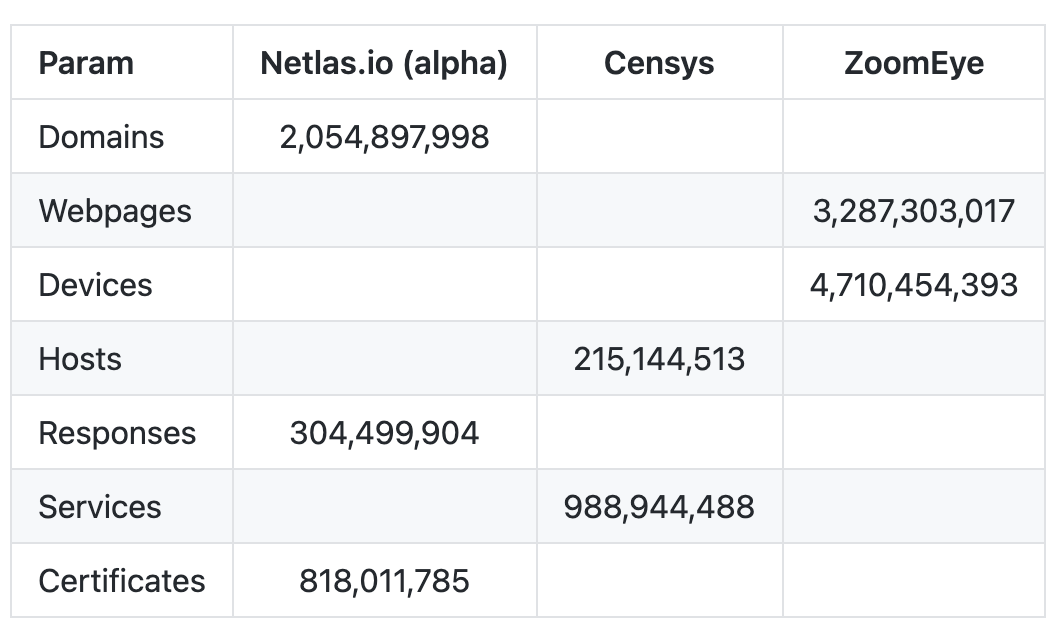Click the Hosts row label

(x=80, y=359)
